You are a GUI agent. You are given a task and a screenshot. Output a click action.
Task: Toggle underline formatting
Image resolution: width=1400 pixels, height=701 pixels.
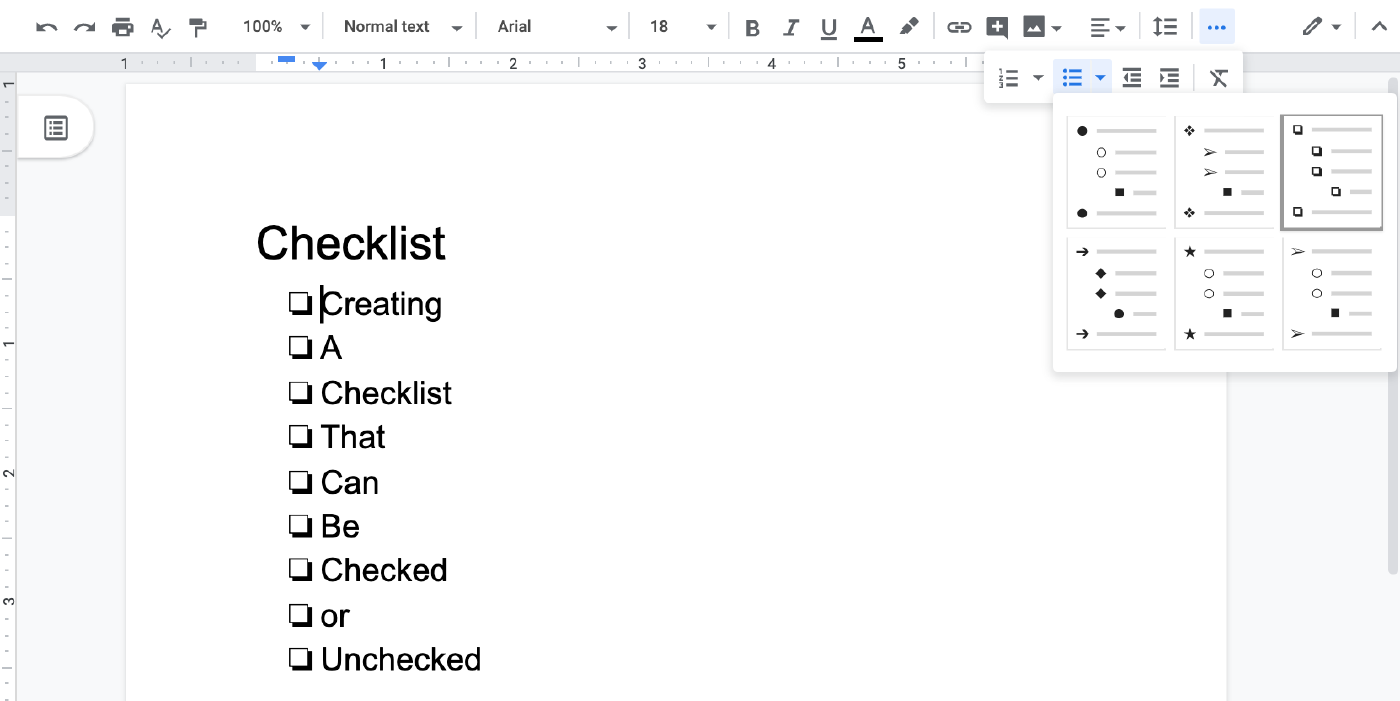tap(828, 27)
